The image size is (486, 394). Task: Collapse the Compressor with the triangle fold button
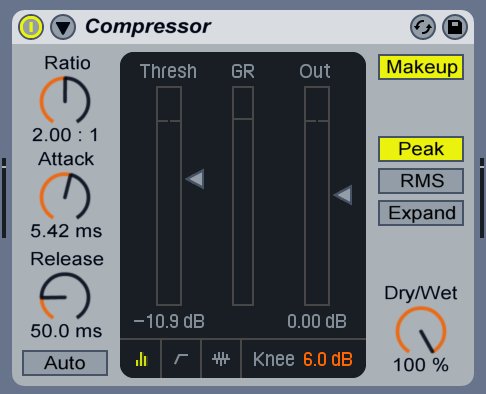tap(63, 27)
